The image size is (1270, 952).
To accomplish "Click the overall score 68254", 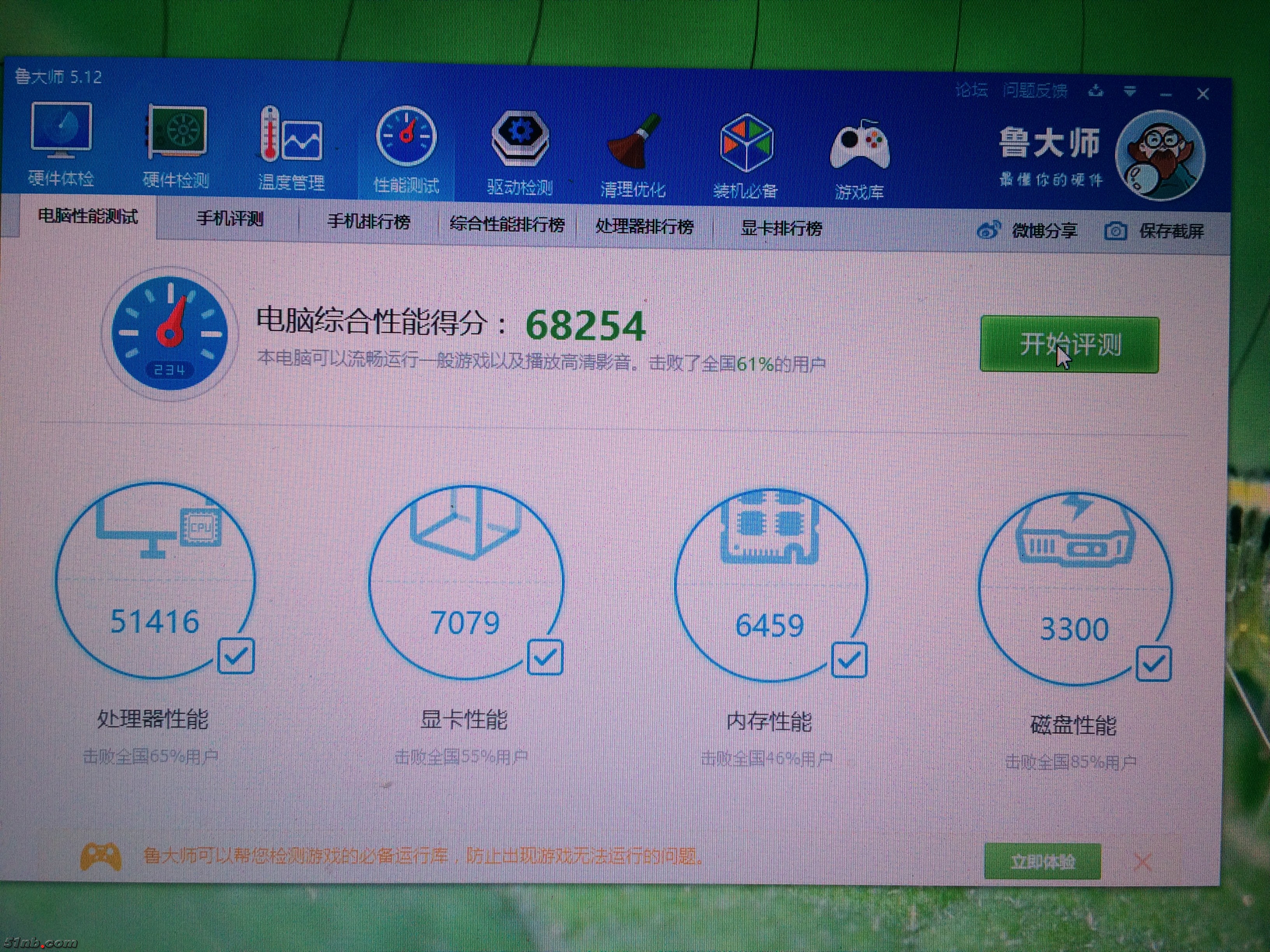I will point(586,325).
